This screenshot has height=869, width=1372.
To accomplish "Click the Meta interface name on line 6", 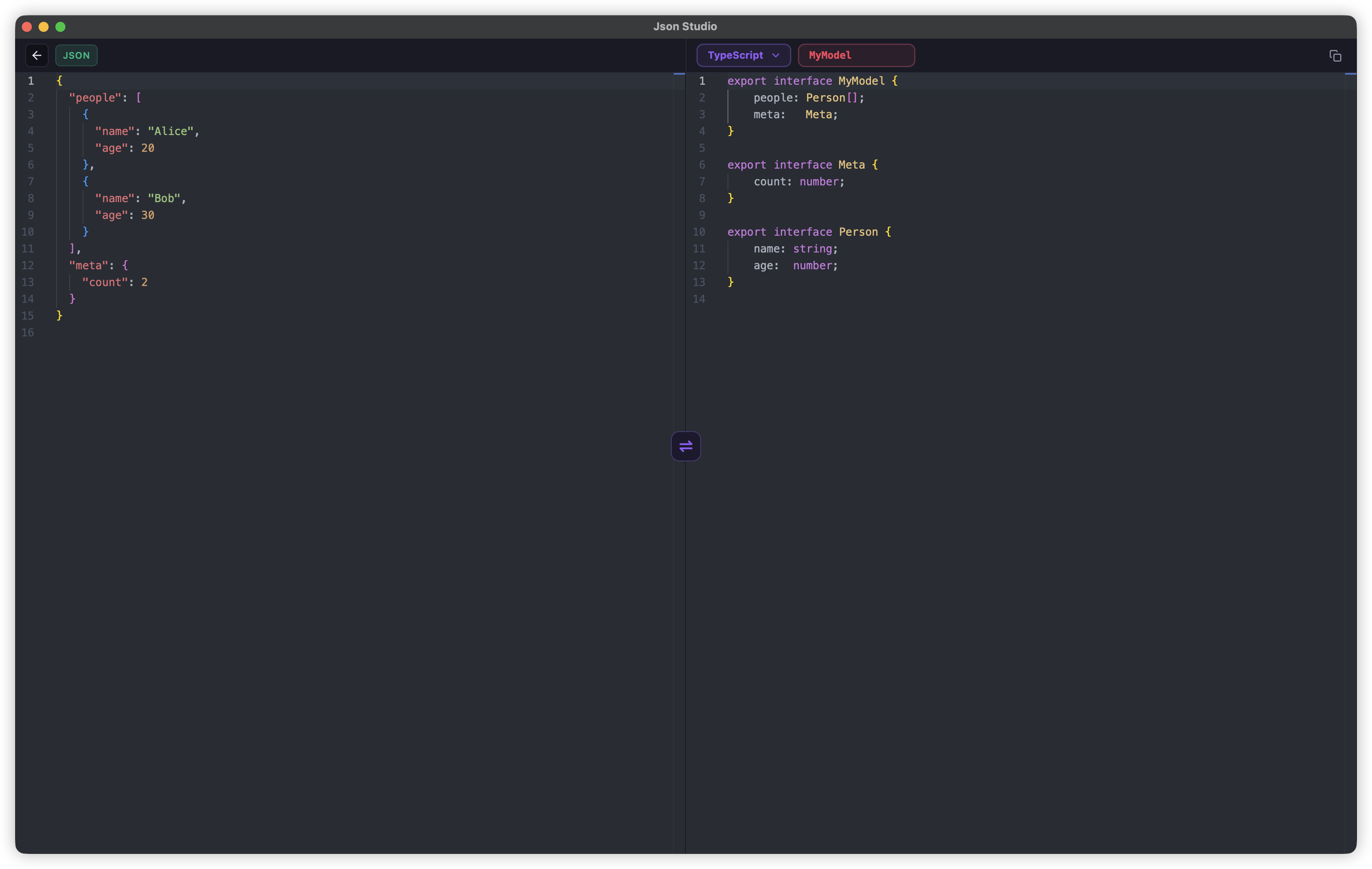I will pyautogui.click(x=851, y=165).
